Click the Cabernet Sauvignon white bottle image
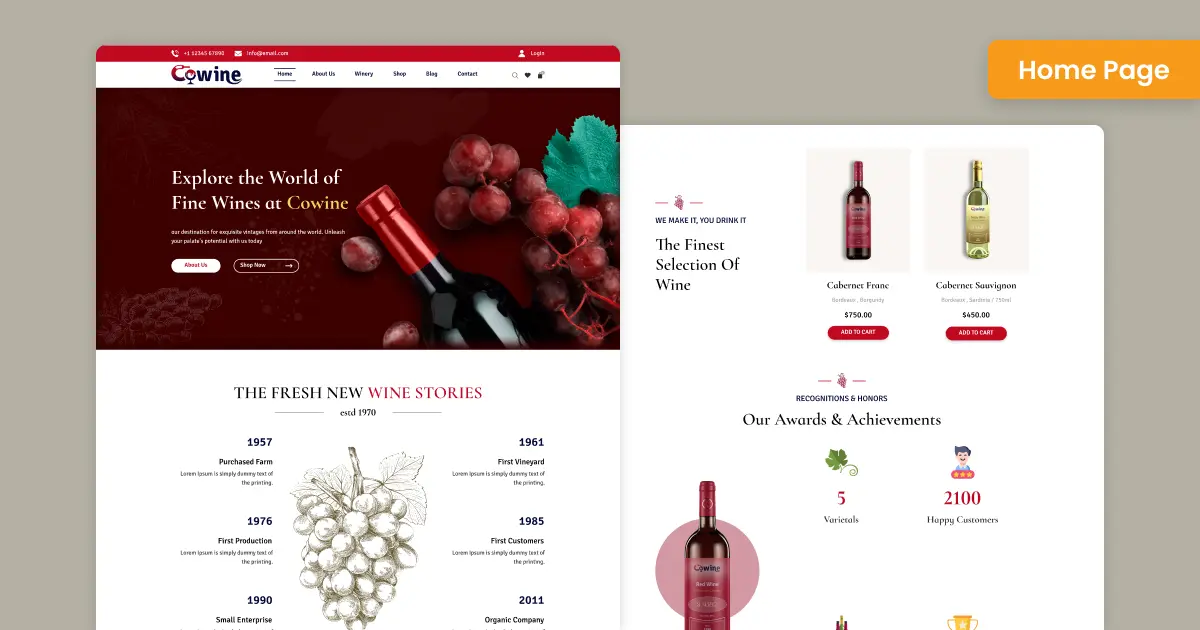This screenshot has height=630, width=1200. [976, 210]
